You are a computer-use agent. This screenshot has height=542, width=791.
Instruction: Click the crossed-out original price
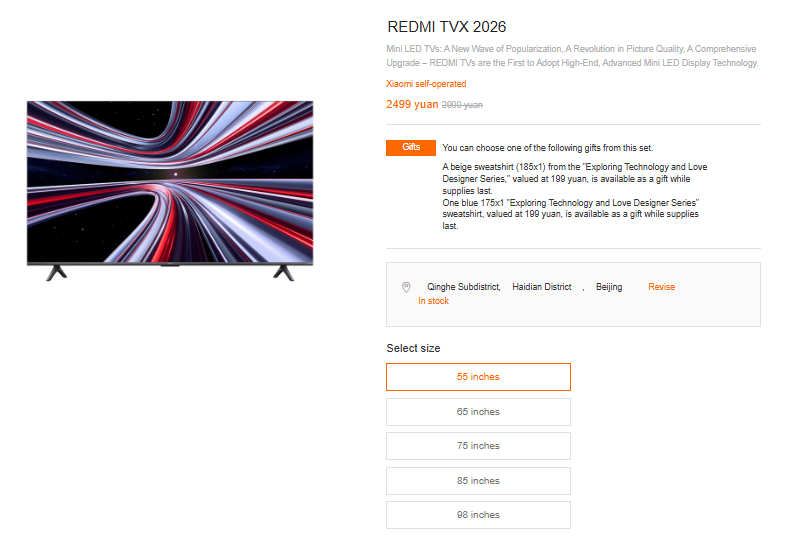tap(462, 105)
